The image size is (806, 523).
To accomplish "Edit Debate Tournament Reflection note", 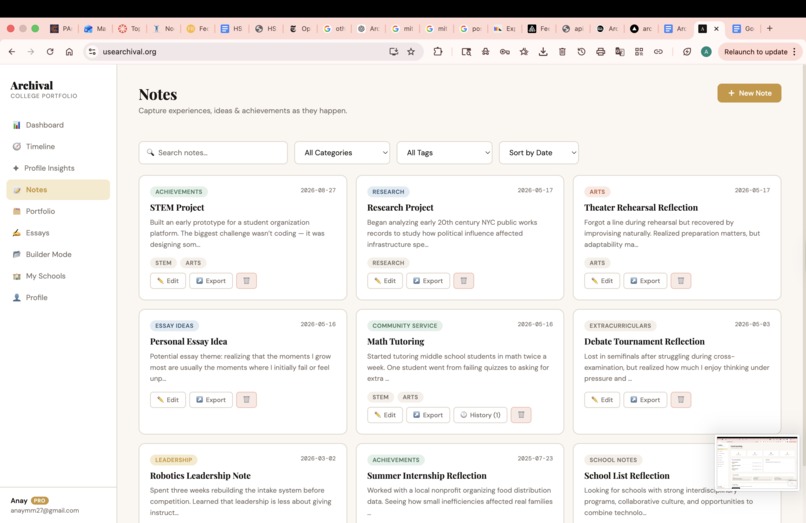I will click(x=602, y=400).
